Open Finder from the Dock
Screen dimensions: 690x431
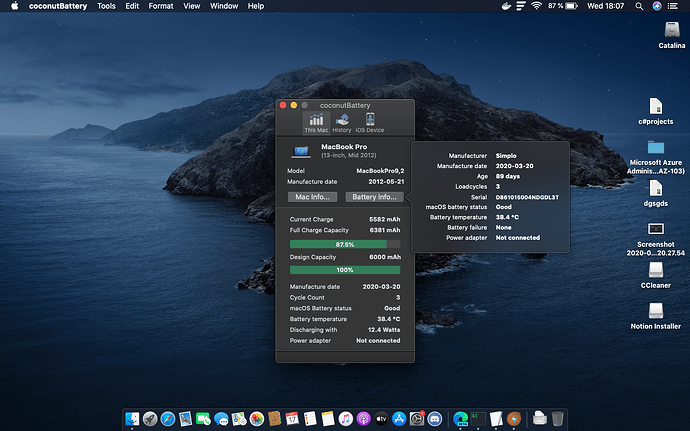132,418
